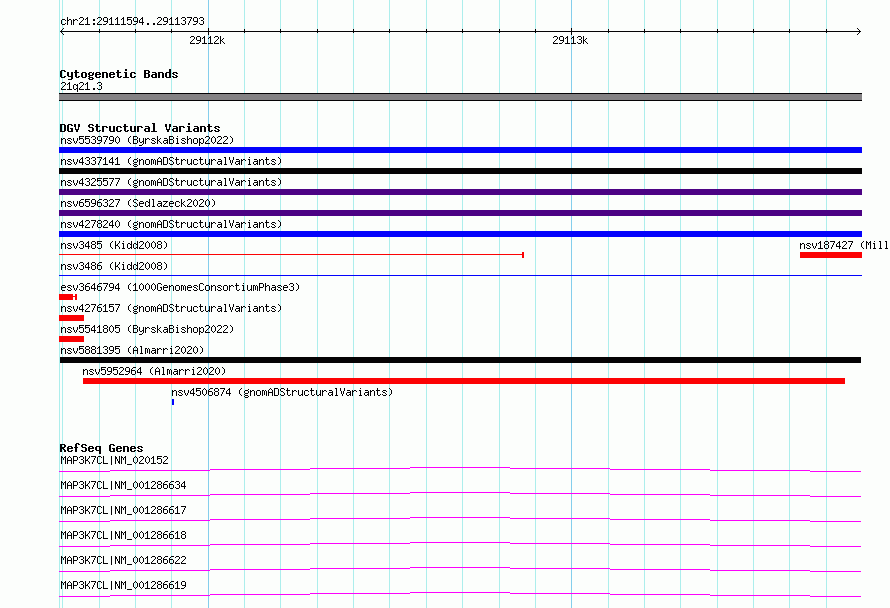
Task: Select the black nsv5881395 variant bar
Action: [x=460, y=360]
